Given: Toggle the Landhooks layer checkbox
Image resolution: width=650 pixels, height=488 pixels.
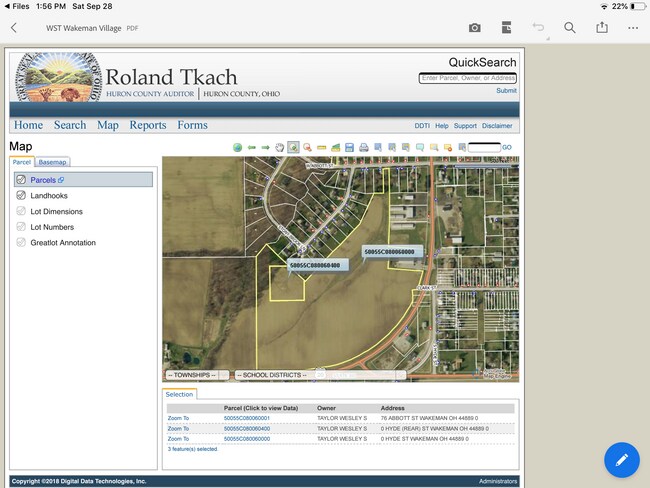Looking at the screenshot, I should pyautogui.click(x=21, y=196).
